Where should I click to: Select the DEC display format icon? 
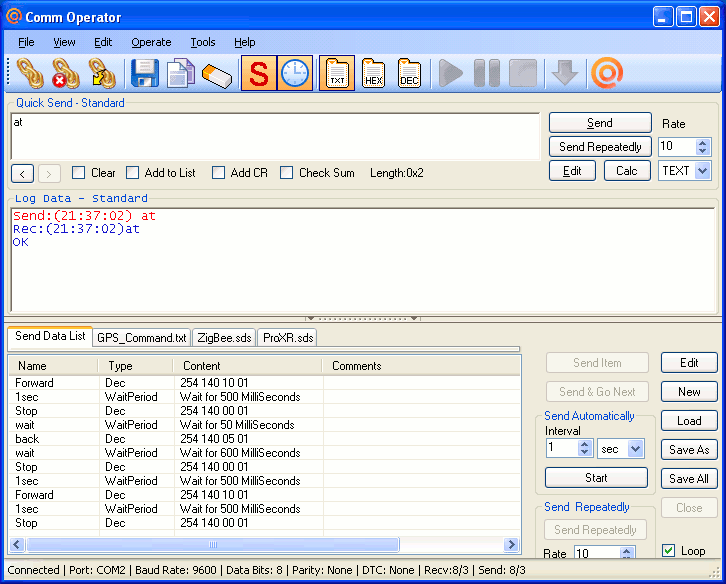pos(409,73)
